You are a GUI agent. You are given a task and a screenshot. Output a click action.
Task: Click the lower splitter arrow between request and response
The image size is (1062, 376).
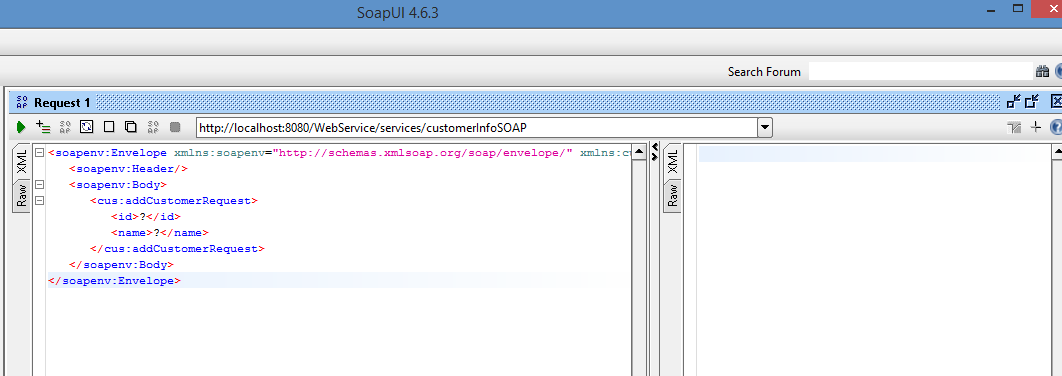pos(654,157)
